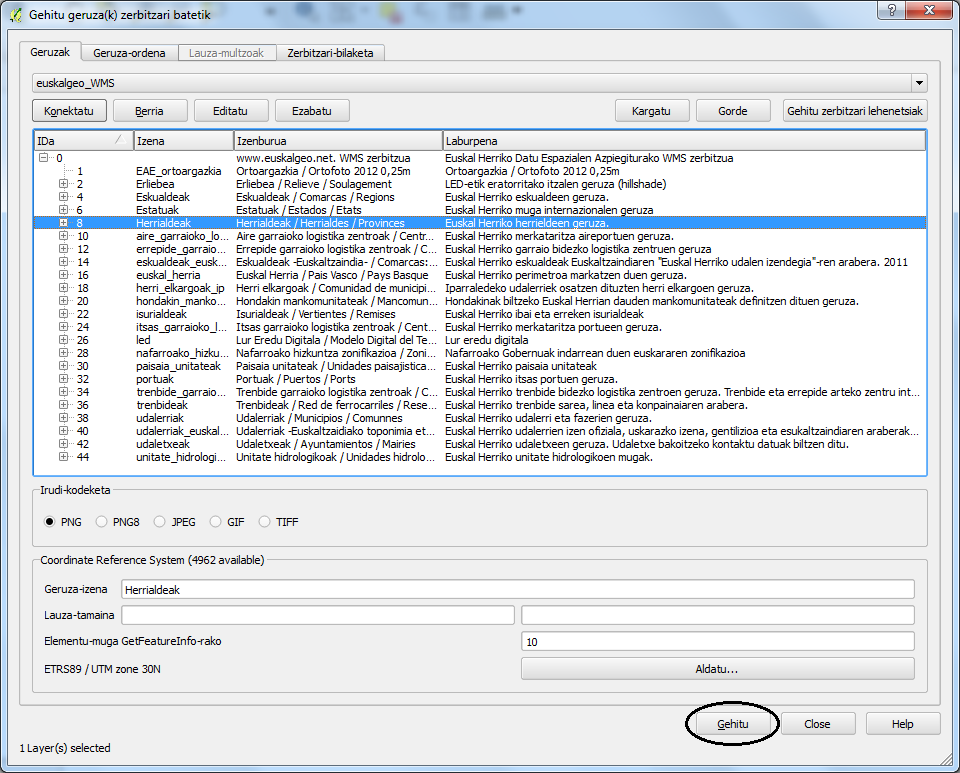Viewport: 960px width, 773px height.
Task: Click the Konektatu button
Action: point(69,110)
